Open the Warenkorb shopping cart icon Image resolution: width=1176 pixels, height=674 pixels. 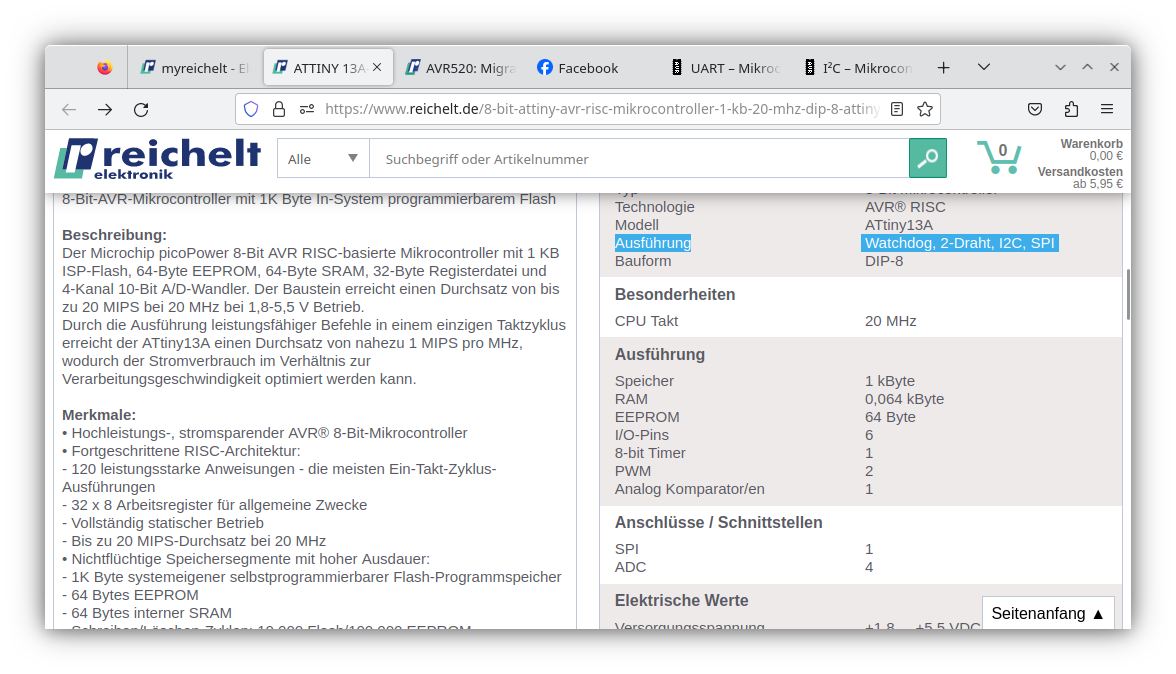coord(999,158)
